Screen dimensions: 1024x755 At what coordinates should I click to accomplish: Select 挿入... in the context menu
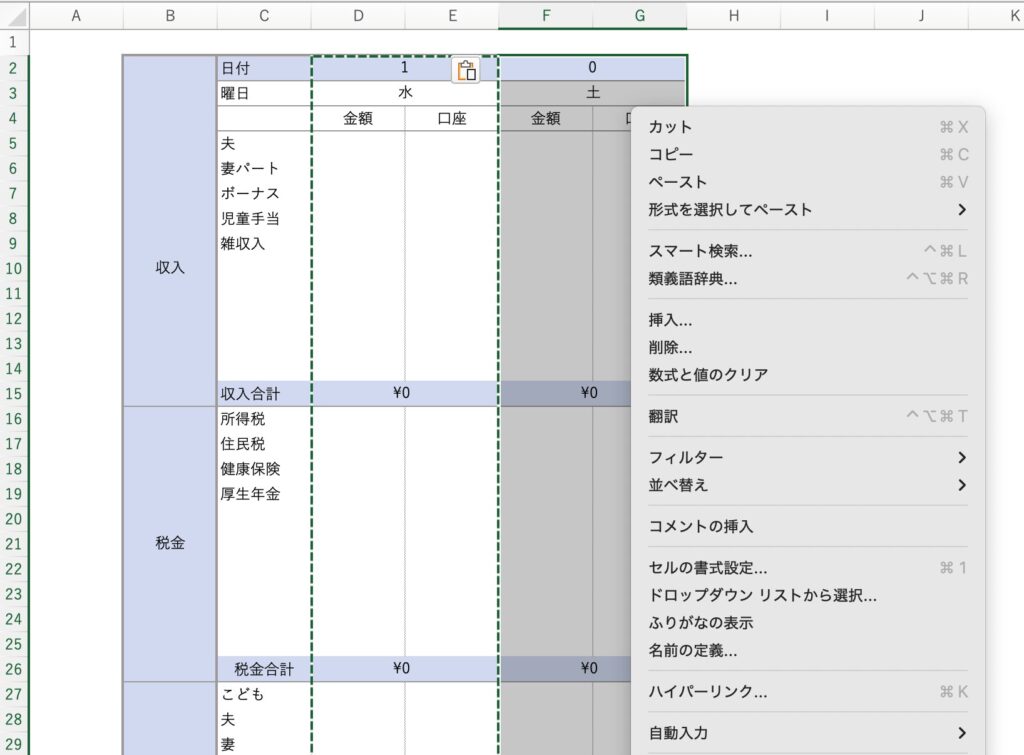pos(670,320)
